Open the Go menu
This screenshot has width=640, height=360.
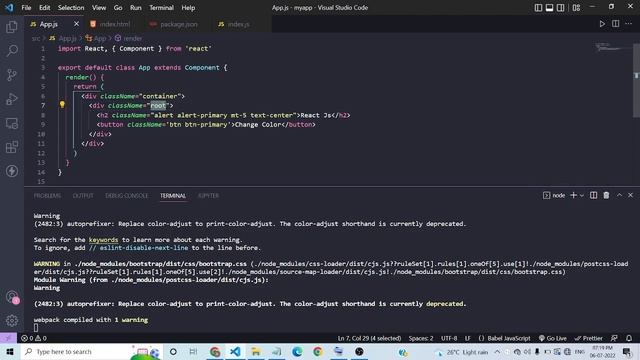tap(118, 7)
